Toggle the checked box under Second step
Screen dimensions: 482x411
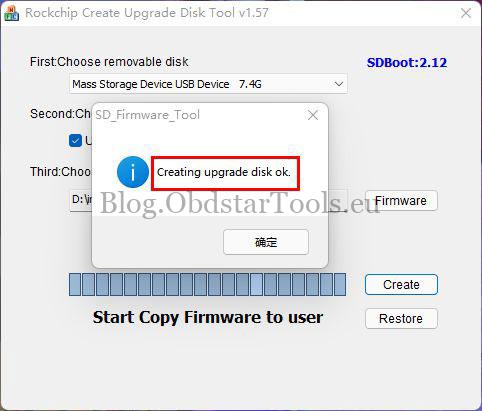[75, 140]
